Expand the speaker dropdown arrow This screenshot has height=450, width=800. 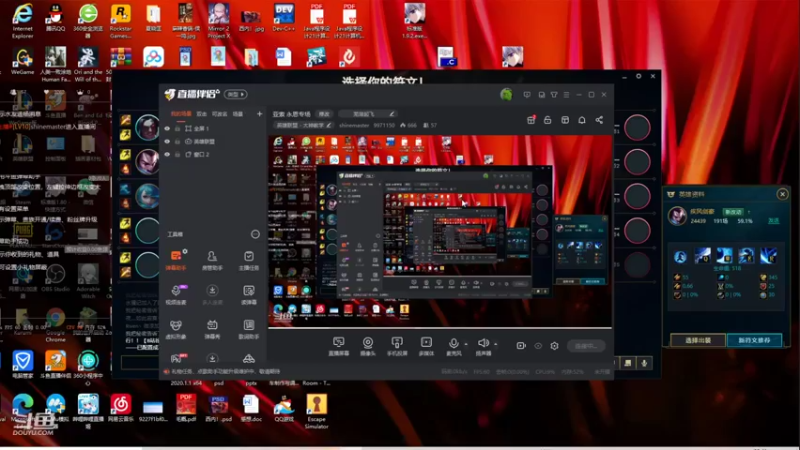(x=495, y=344)
